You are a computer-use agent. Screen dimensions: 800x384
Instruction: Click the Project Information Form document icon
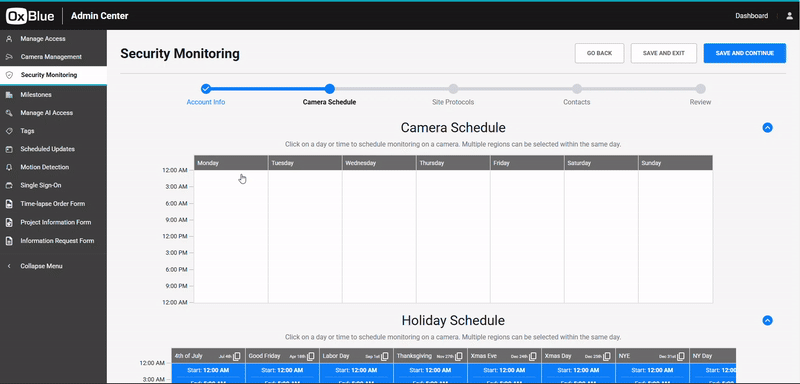coord(9,222)
